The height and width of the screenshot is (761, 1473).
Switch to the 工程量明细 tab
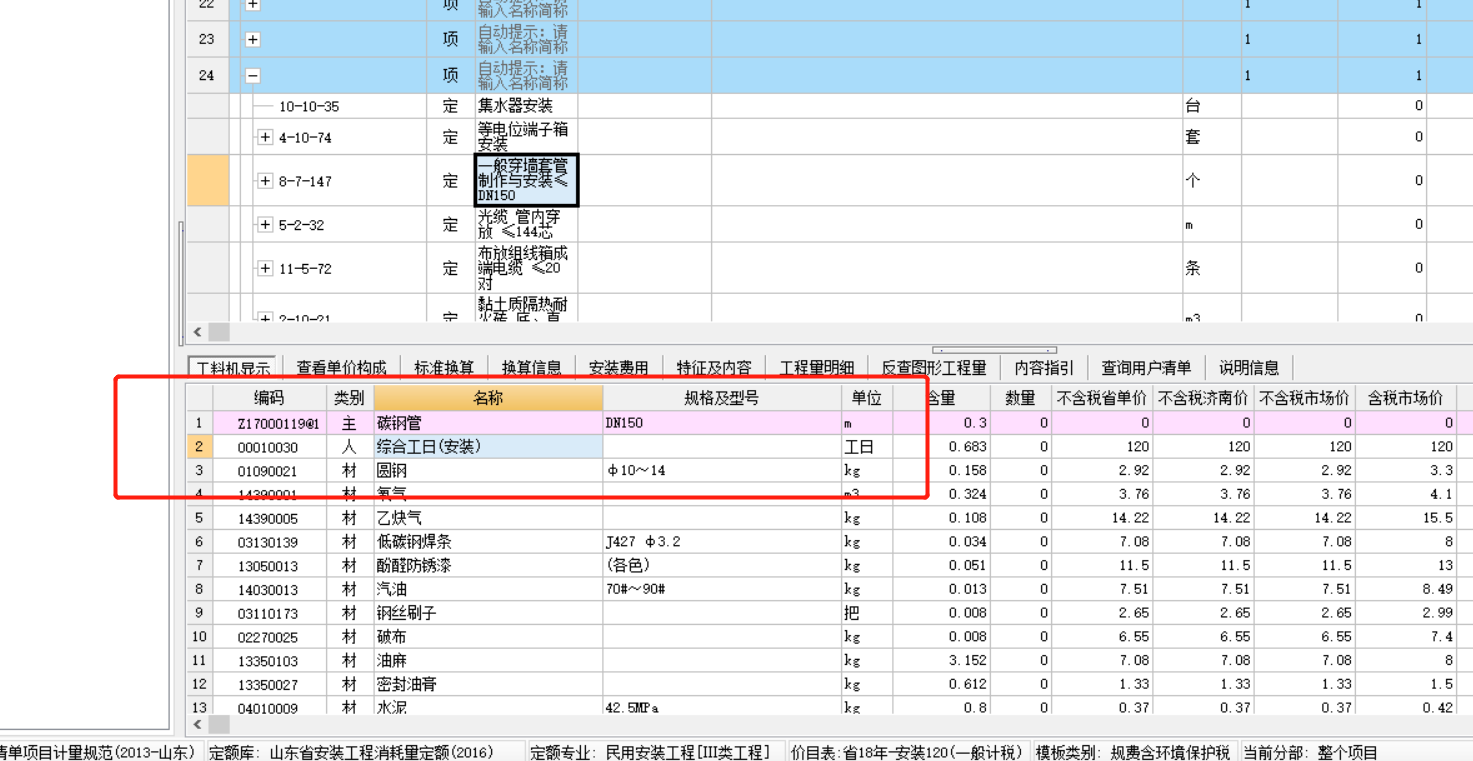coord(817,368)
